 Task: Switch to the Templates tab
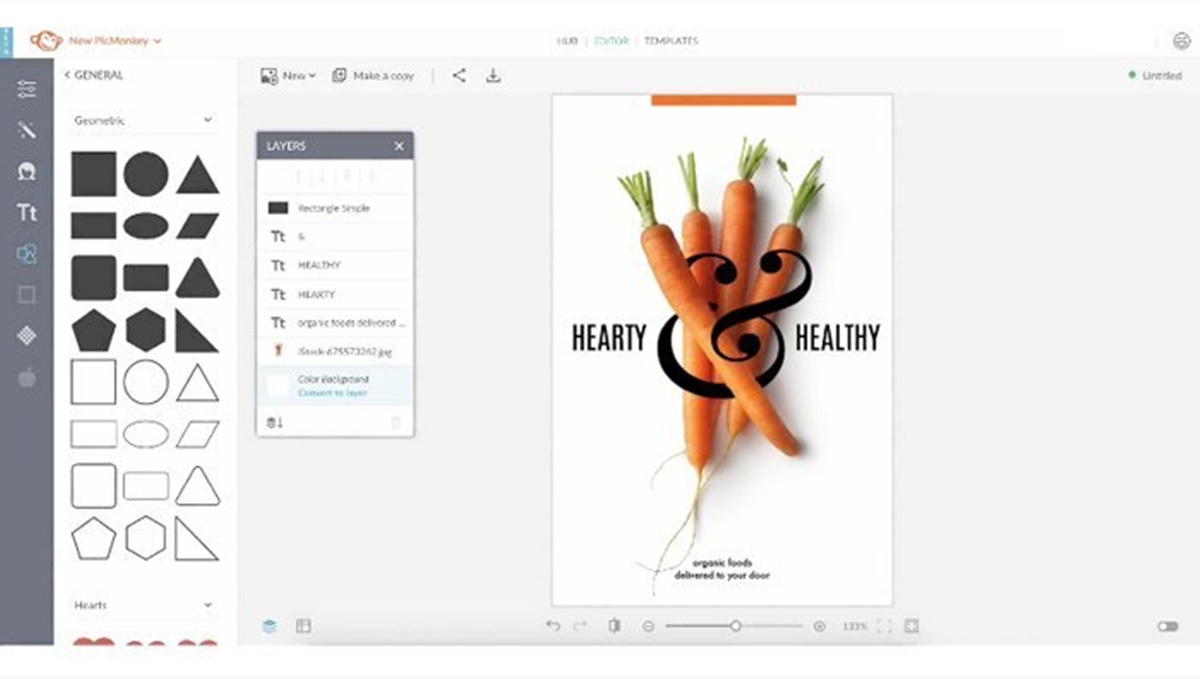pyautogui.click(x=671, y=41)
